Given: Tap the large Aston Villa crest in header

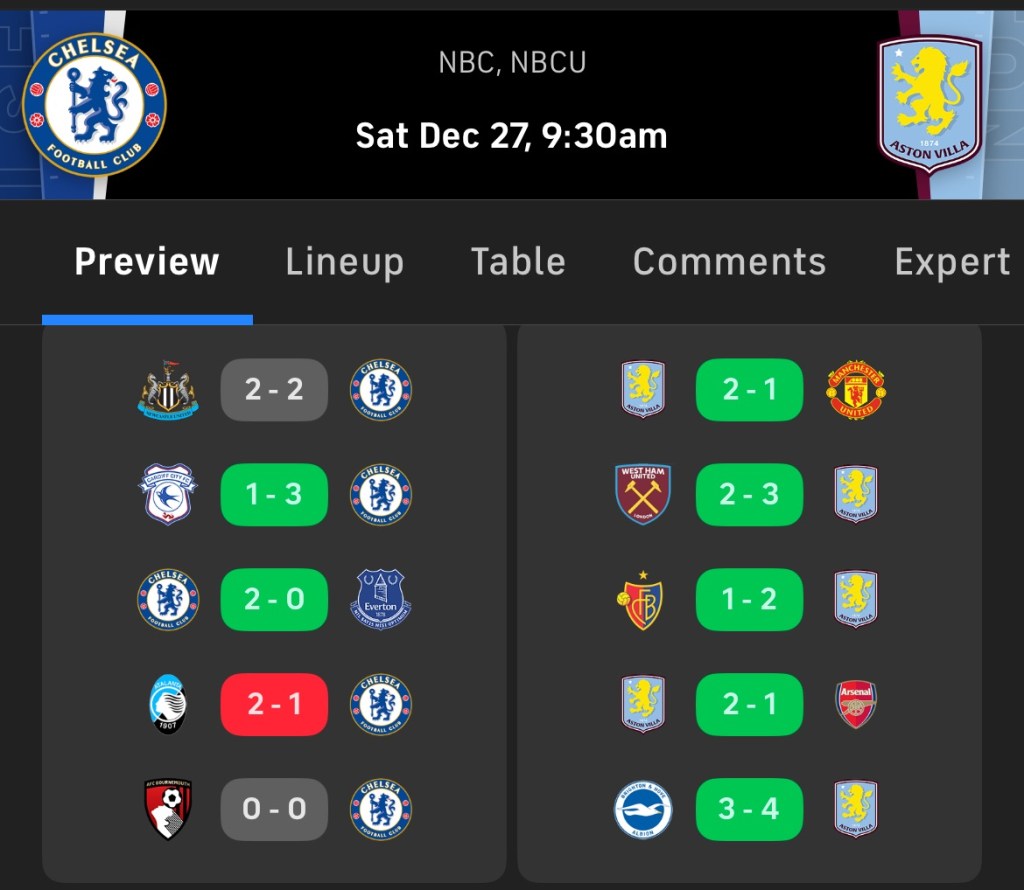Looking at the screenshot, I should click(x=930, y=105).
